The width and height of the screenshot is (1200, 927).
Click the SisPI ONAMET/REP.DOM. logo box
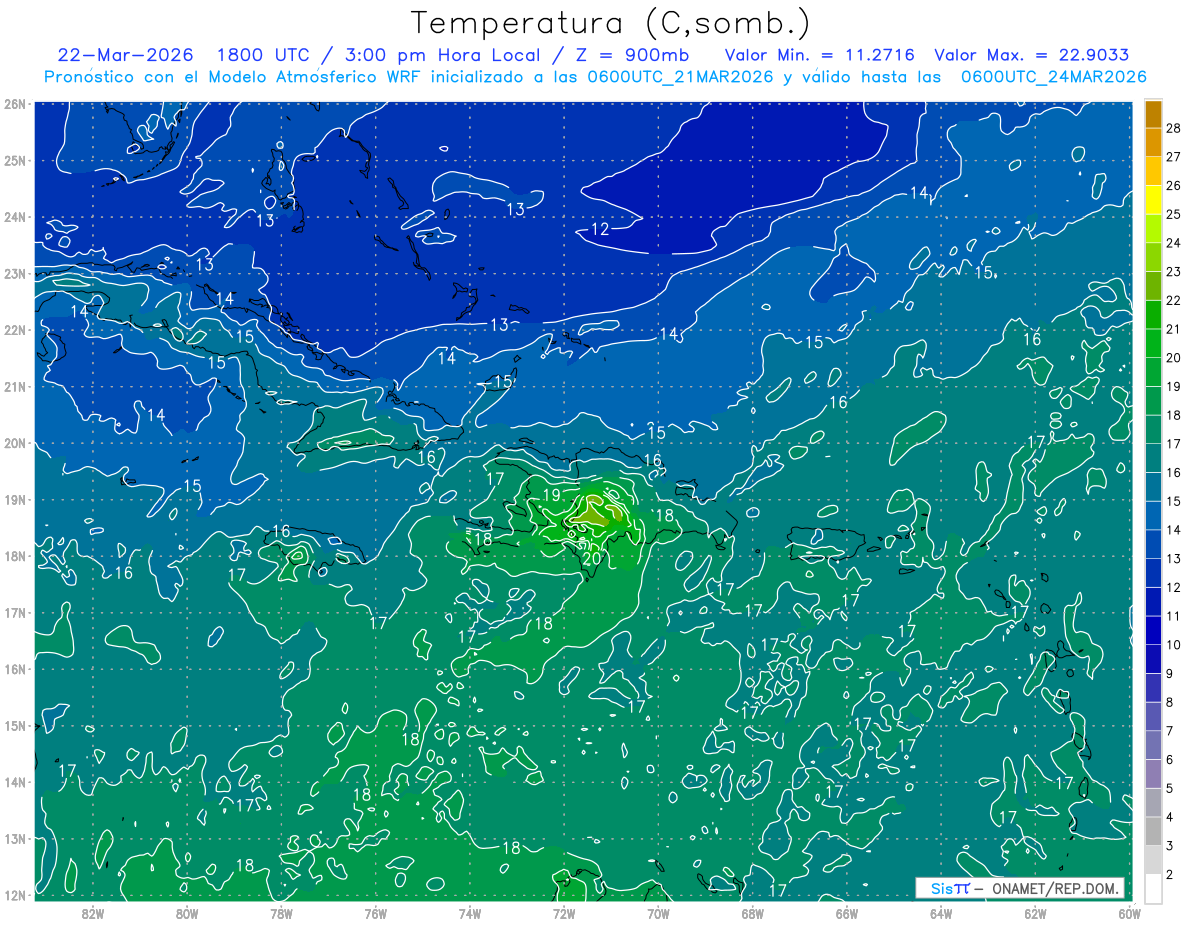tap(1020, 888)
